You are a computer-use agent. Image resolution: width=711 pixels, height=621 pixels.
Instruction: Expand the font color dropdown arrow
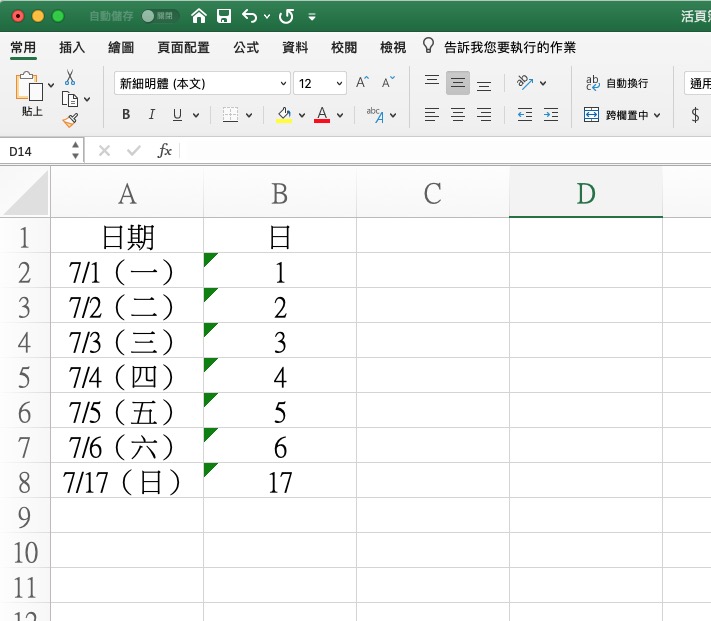click(340, 115)
